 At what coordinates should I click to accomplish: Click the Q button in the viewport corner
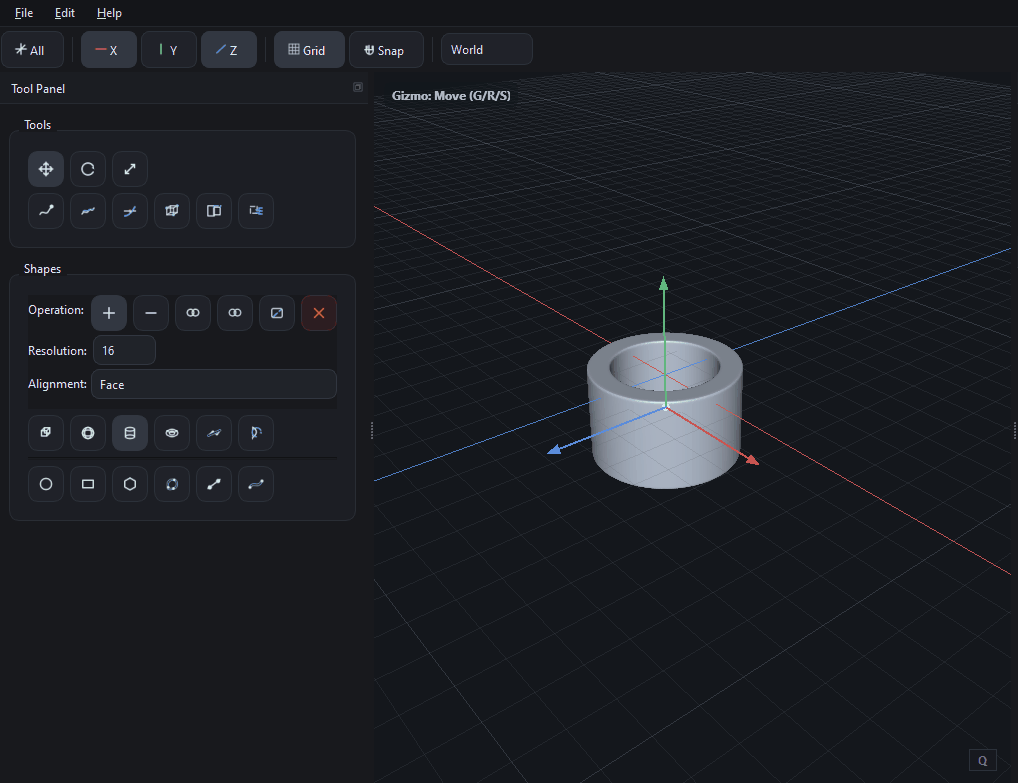coord(982,760)
